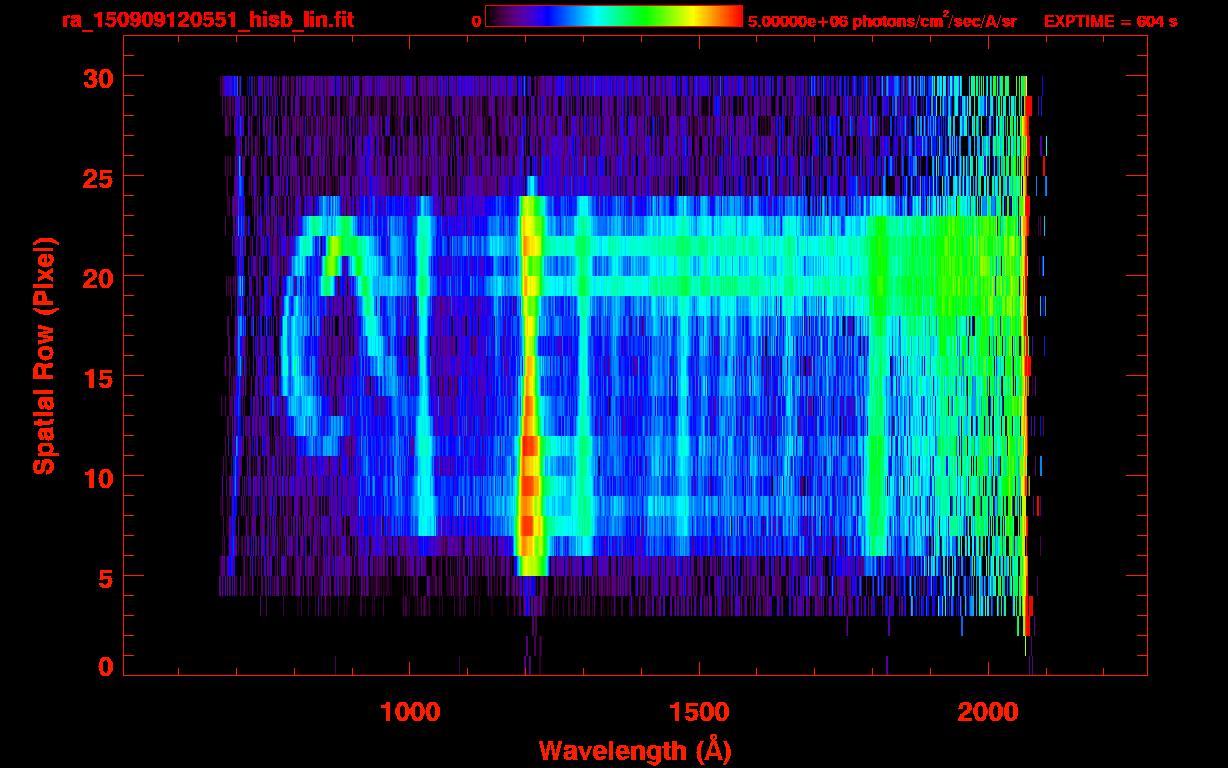
Task: Click the 5 spatial row tick label
Action: tap(105, 577)
